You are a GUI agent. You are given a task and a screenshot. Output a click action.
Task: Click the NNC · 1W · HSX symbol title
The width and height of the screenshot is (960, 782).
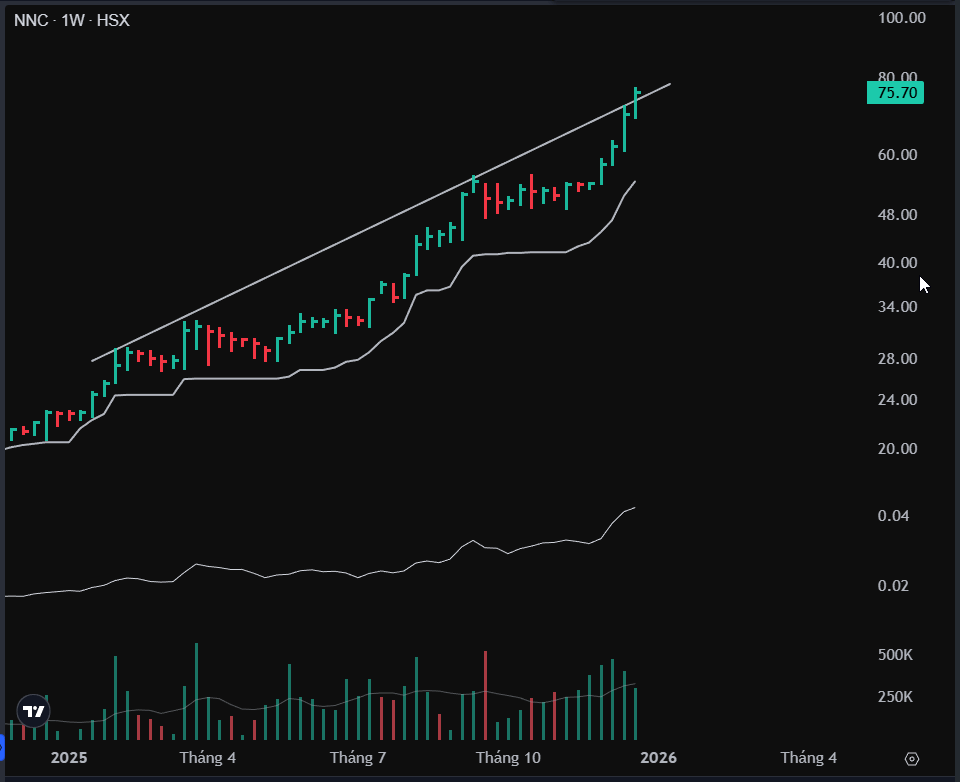pos(72,20)
